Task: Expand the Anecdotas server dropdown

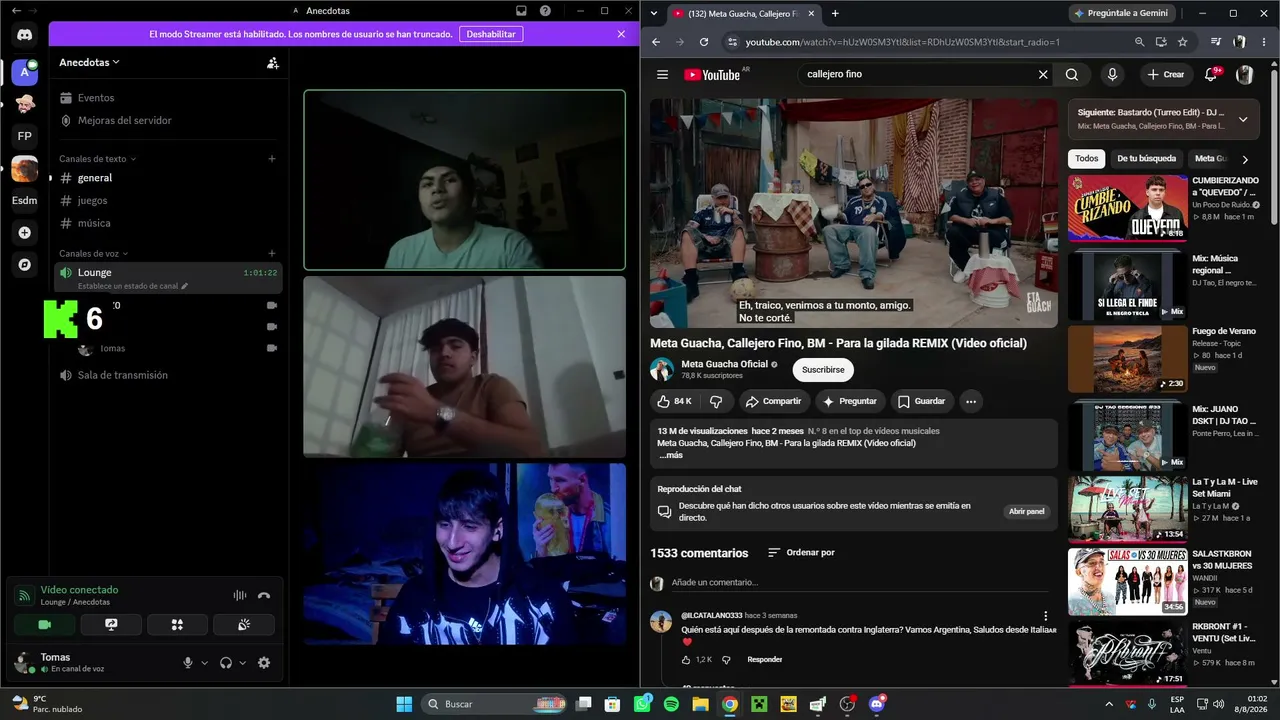Action: (x=89, y=62)
